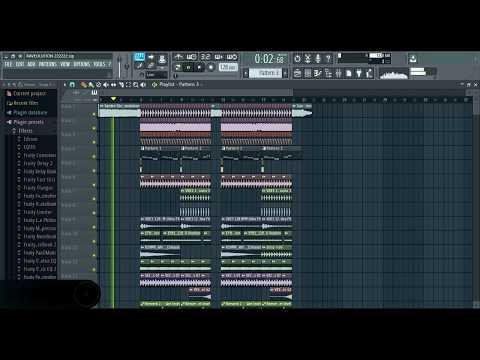Select the playlist paint brush tool
This screenshot has width=480, height=360.
point(91,85)
